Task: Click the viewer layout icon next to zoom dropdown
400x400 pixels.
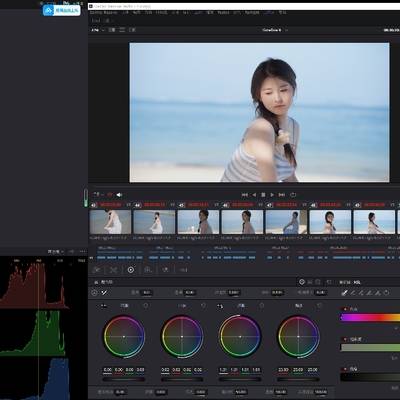Action: (112, 30)
